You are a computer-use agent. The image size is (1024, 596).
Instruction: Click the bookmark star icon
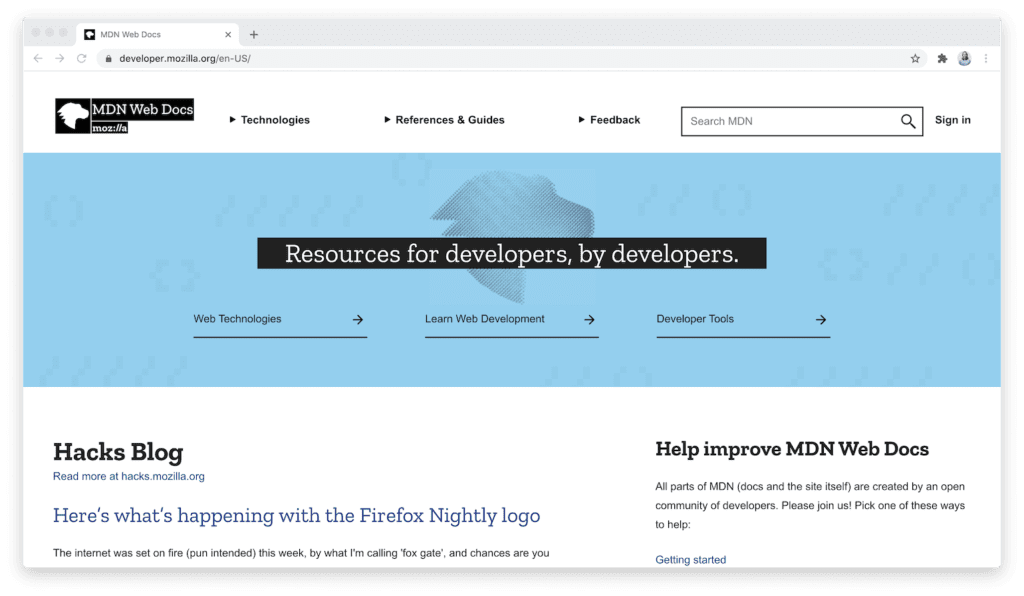click(915, 58)
